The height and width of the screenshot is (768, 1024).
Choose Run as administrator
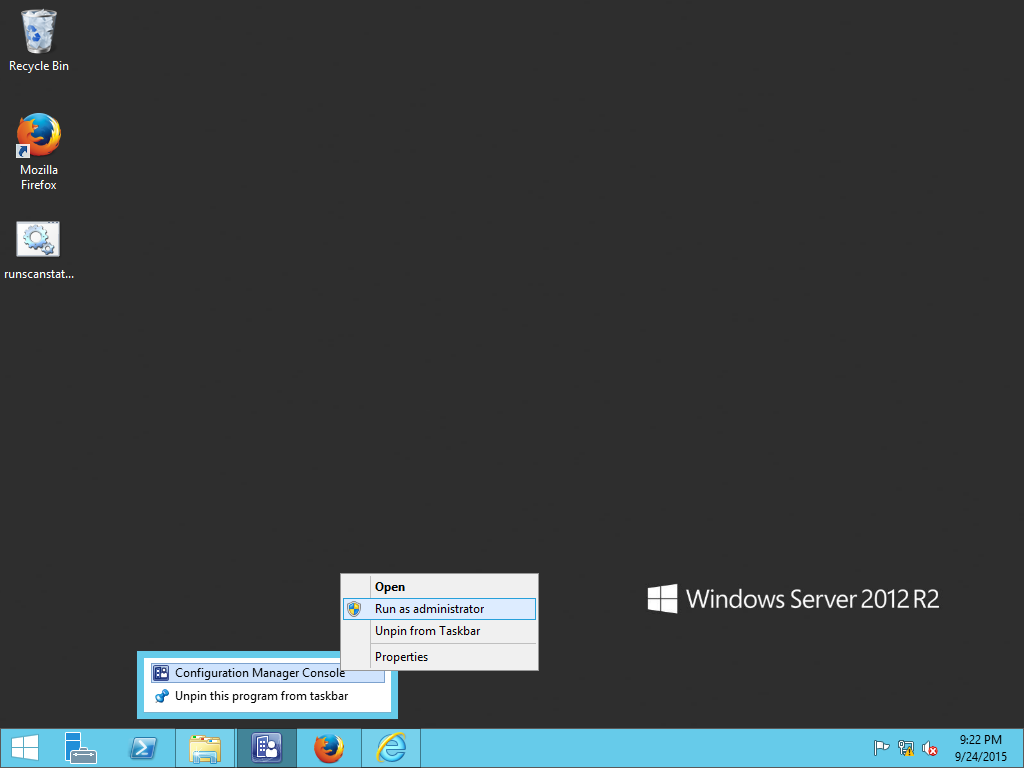point(439,609)
